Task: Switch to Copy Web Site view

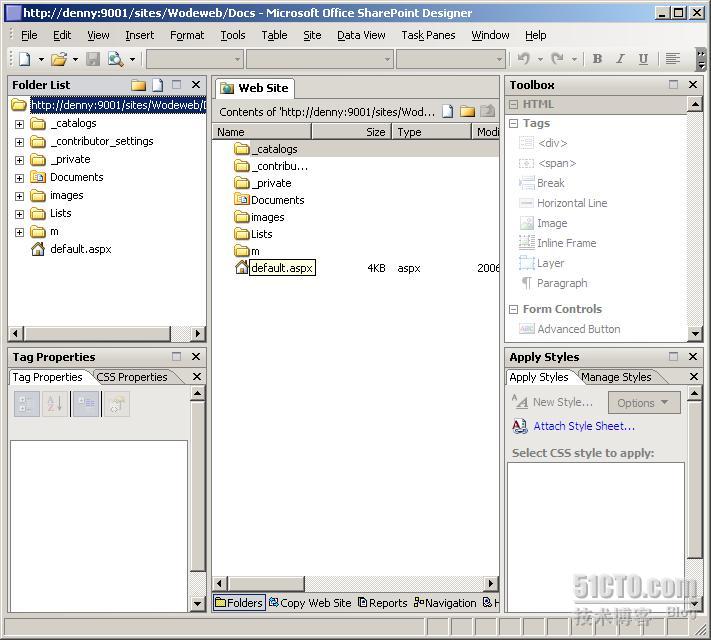Action: point(310,603)
